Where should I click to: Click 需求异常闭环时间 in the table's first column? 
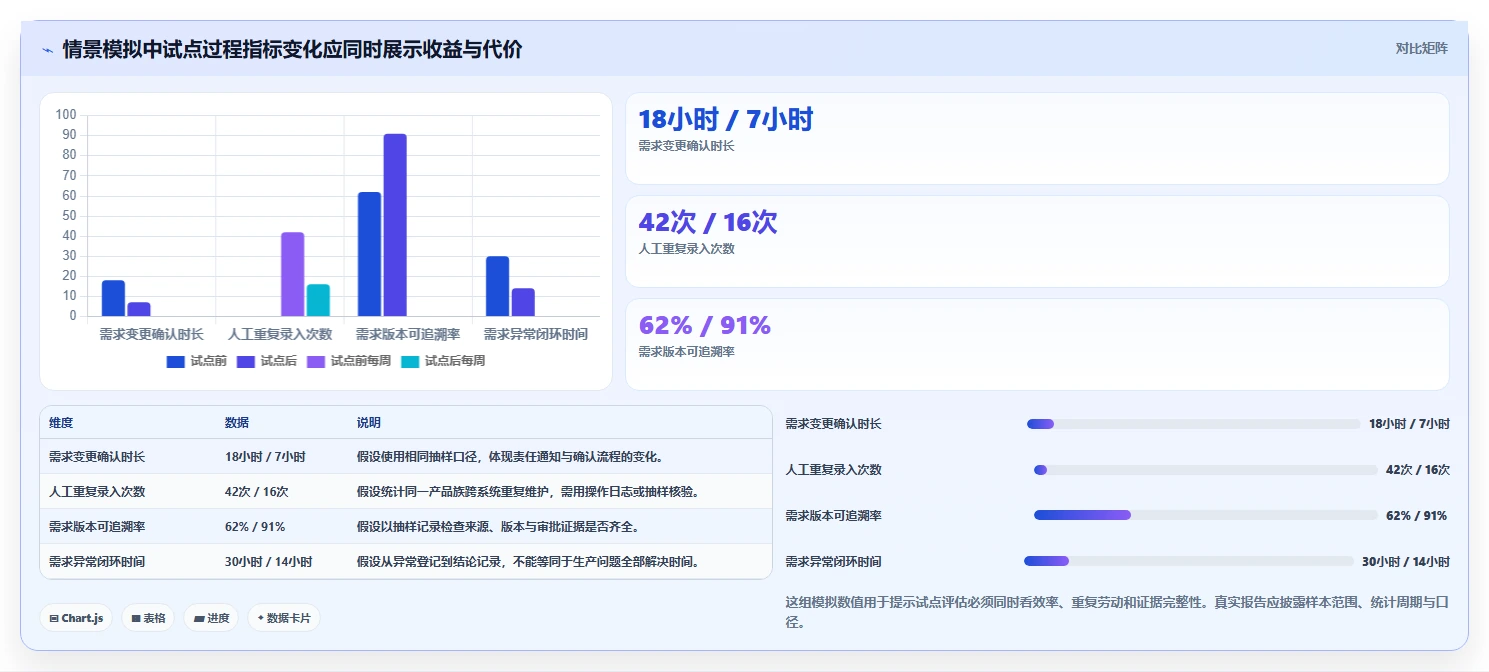pyautogui.click(x=97, y=562)
